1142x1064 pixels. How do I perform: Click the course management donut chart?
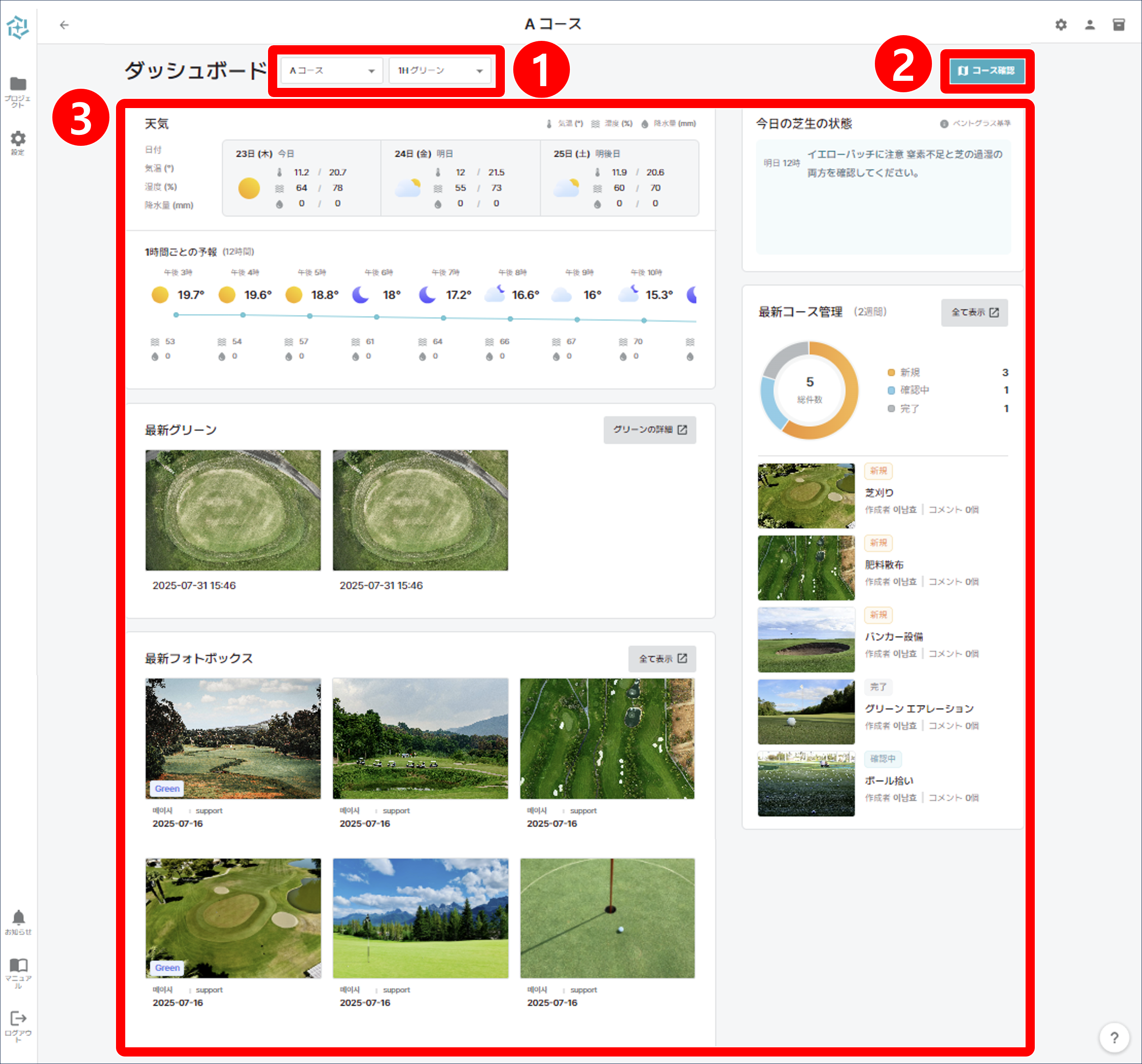pyautogui.click(x=809, y=391)
